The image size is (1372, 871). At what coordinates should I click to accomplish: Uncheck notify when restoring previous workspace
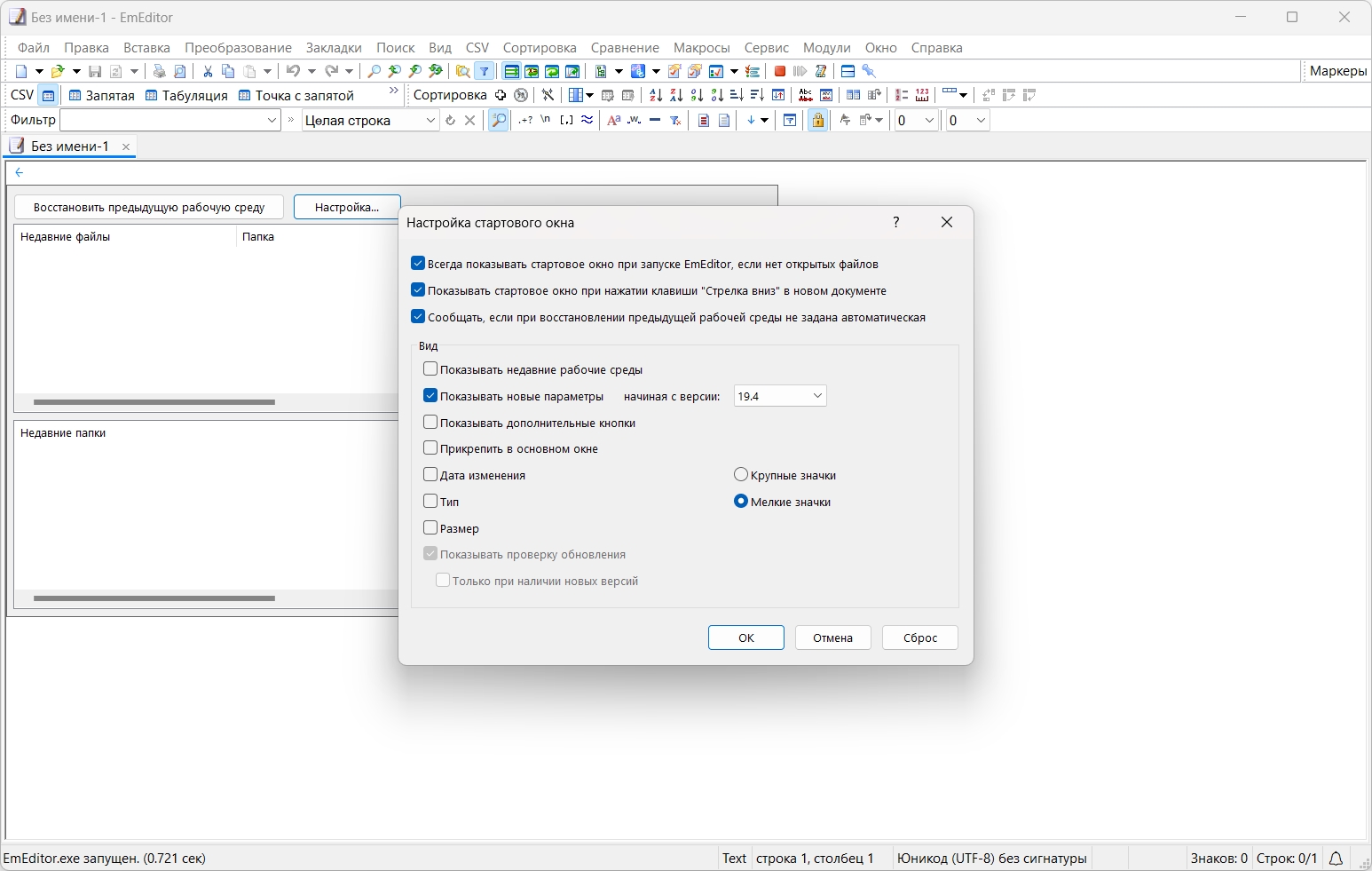pos(418,317)
